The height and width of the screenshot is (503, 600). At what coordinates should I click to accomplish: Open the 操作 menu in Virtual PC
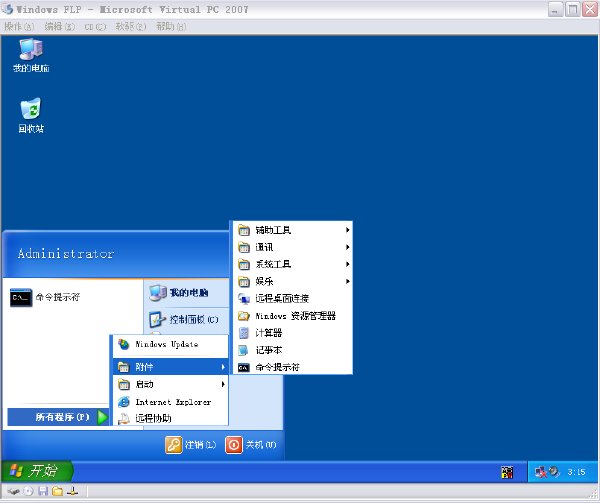point(19,26)
